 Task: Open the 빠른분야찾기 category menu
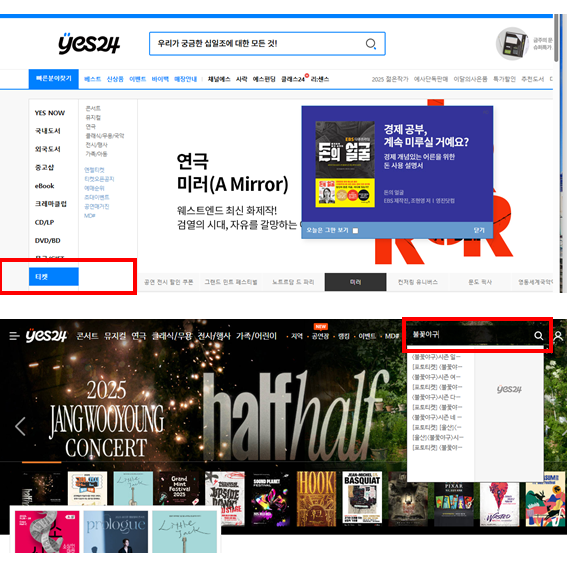(54, 78)
